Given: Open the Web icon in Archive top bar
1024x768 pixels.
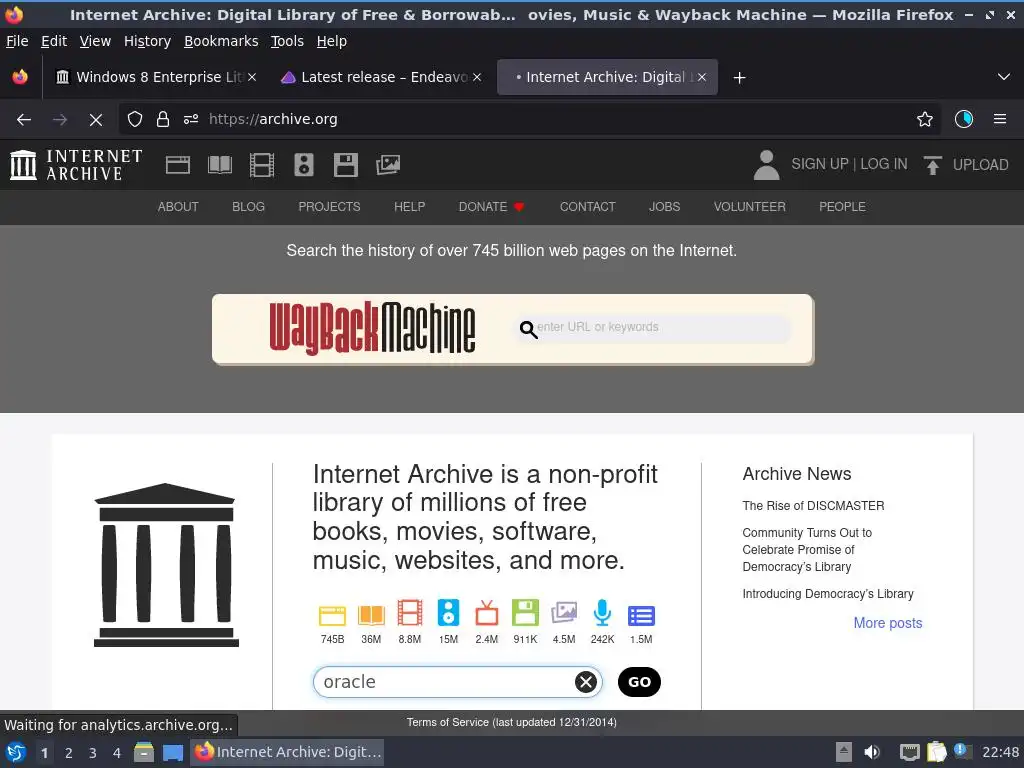Looking at the screenshot, I should point(178,165).
